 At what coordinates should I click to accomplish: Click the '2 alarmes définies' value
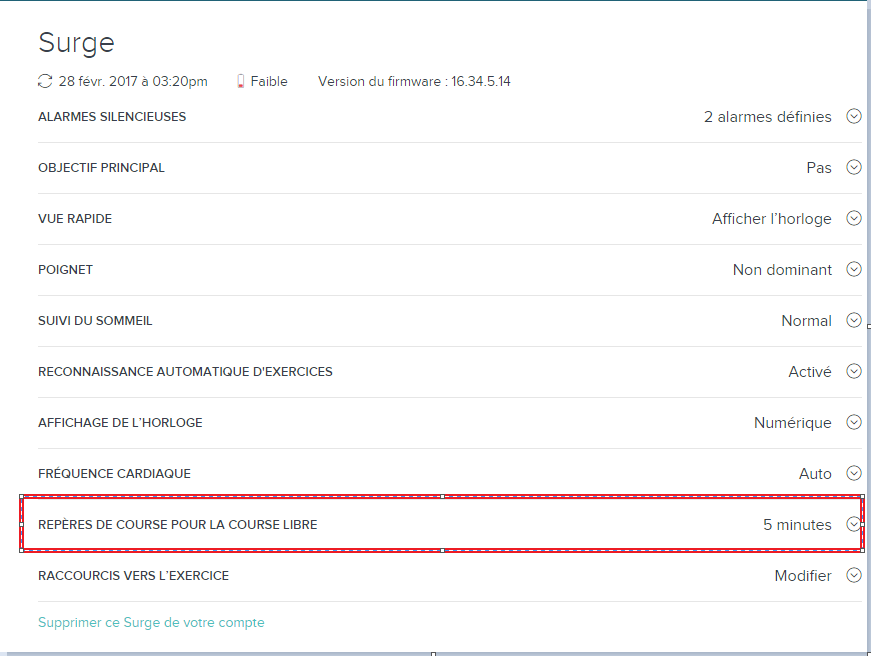coord(768,117)
